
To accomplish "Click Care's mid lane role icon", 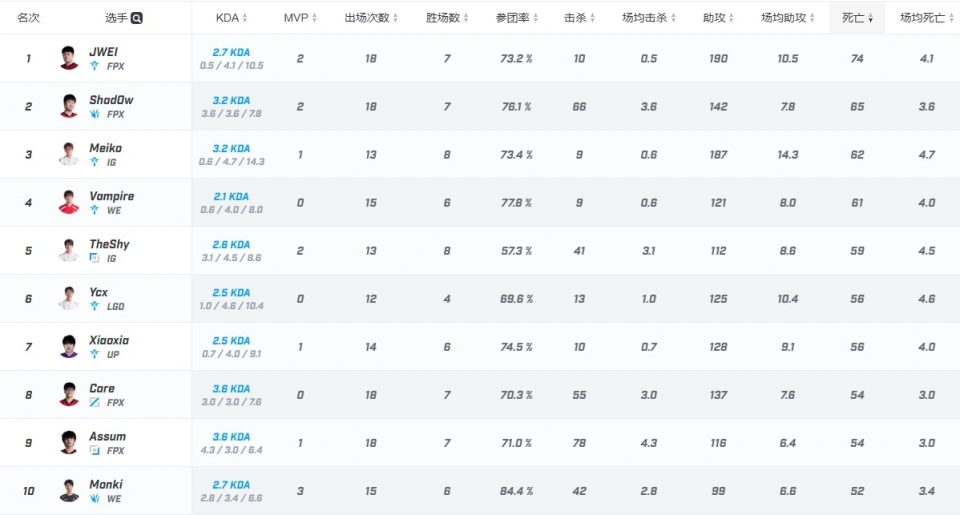I will pos(94,402).
